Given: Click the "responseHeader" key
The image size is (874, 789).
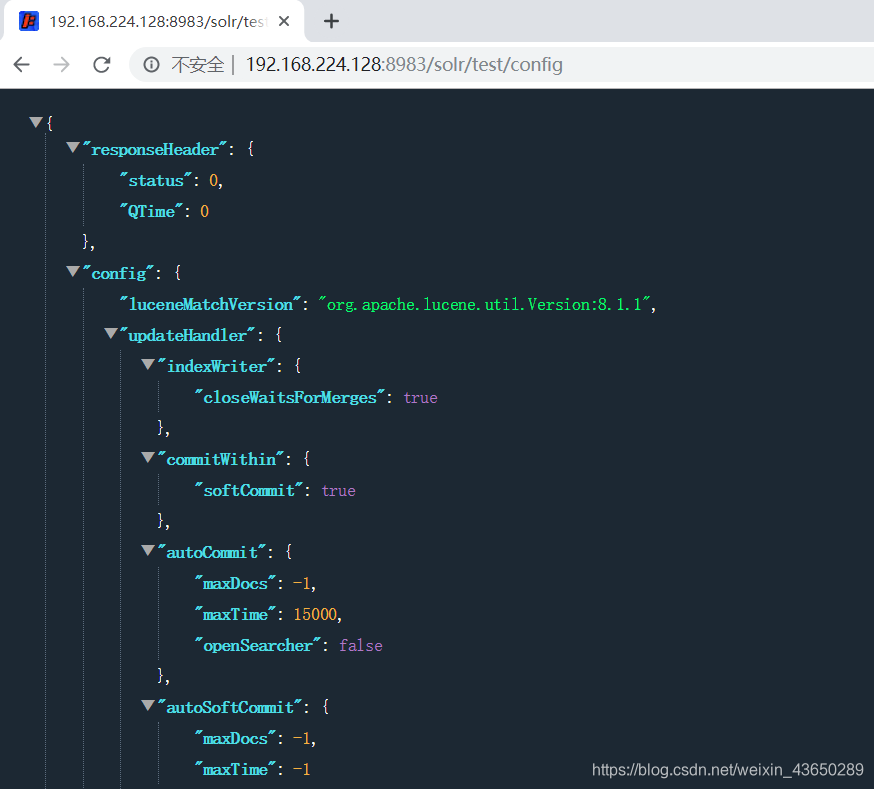Looking at the screenshot, I should 155,149.
